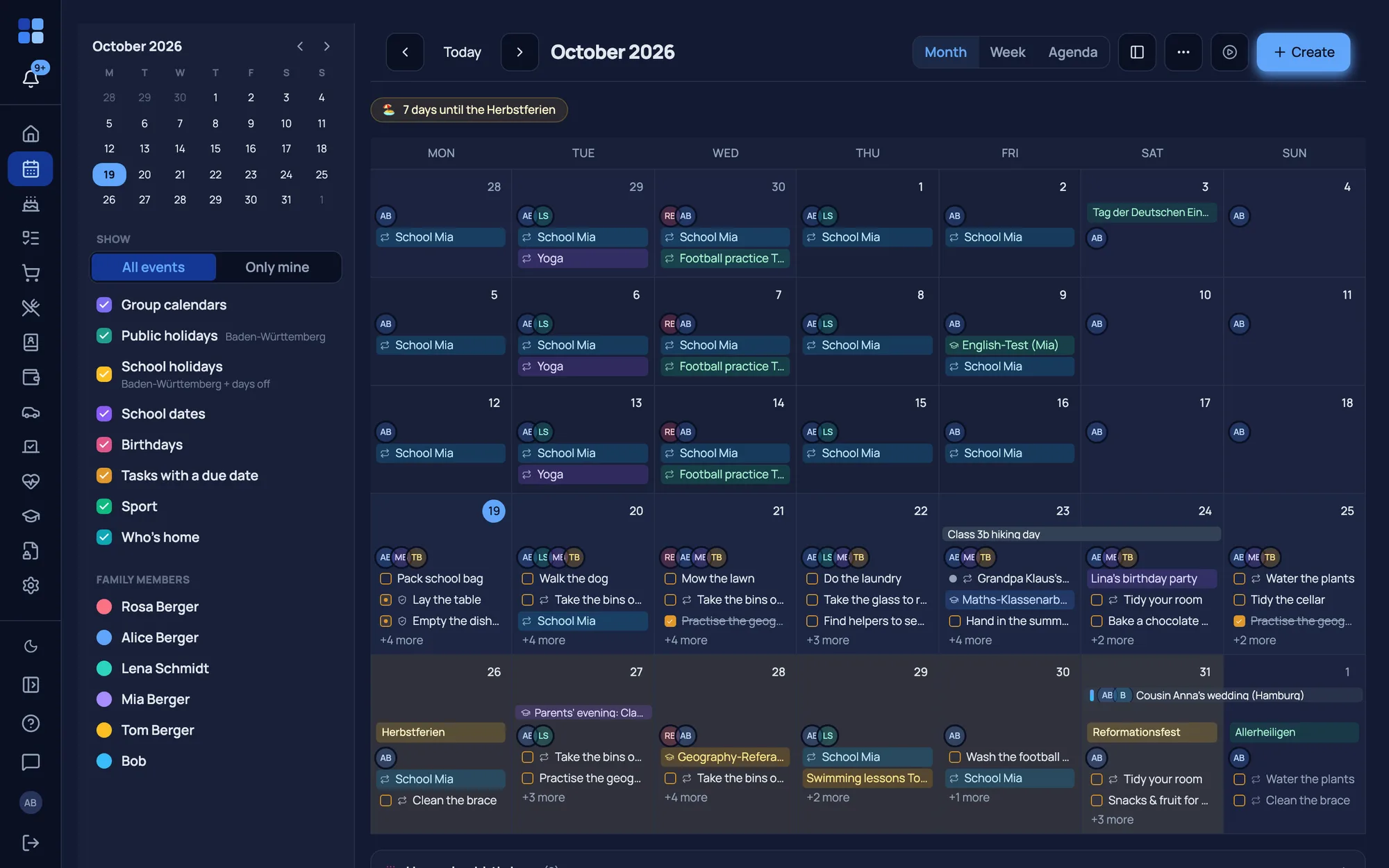The image size is (1389, 868).
Task: Toggle the Sport checkbox
Action: 104,506
